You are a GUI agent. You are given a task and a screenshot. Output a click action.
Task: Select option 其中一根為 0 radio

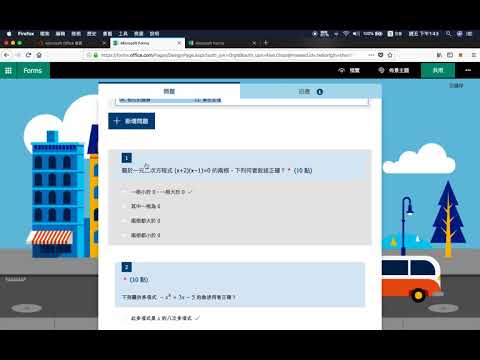(125, 206)
